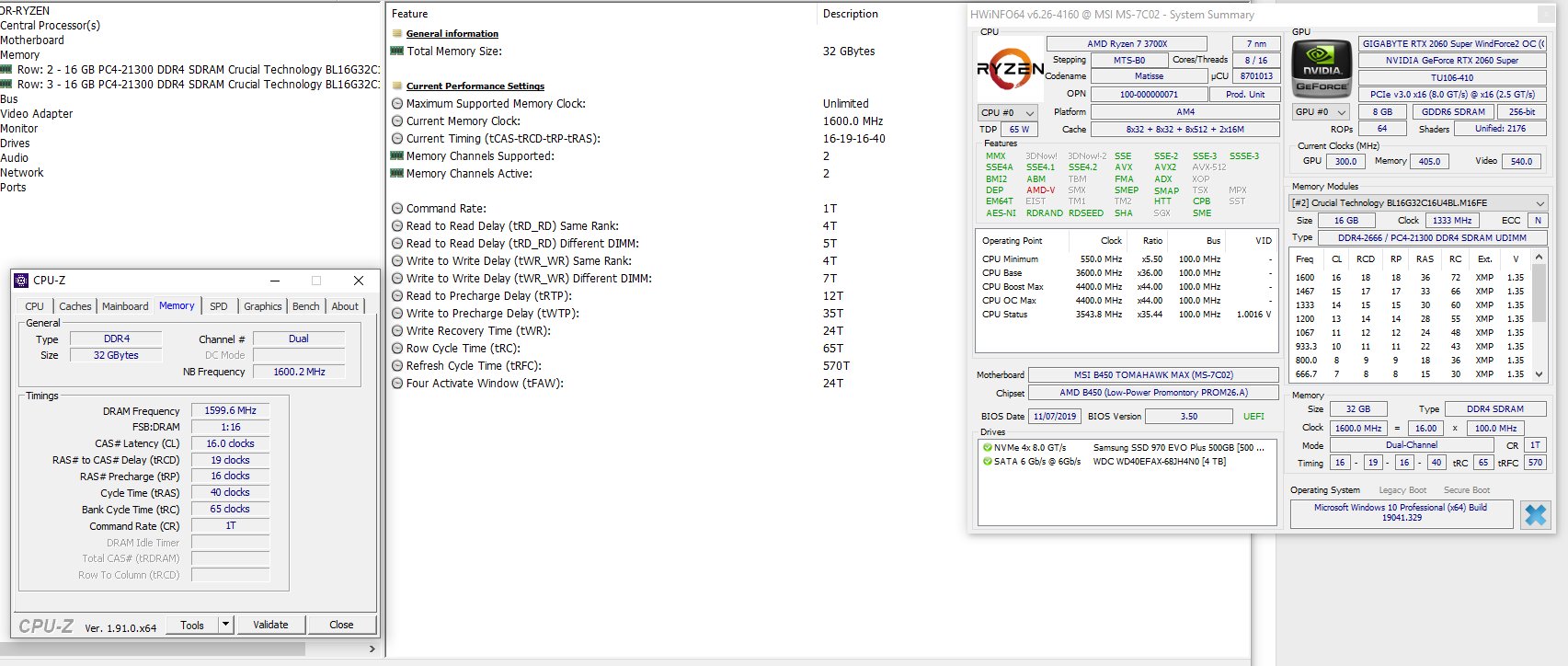Viewport: 1568px width, 666px height.
Task: Click the clock icon beside Command Rate
Action: 397,209
